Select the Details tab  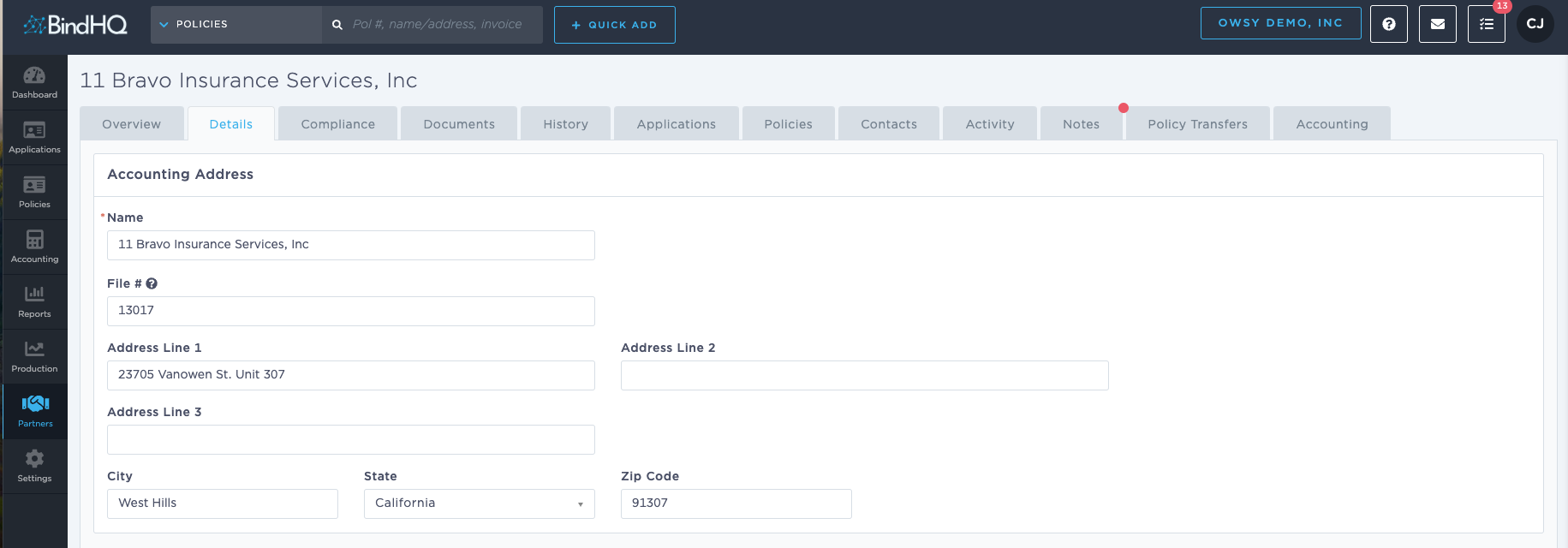click(x=231, y=123)
